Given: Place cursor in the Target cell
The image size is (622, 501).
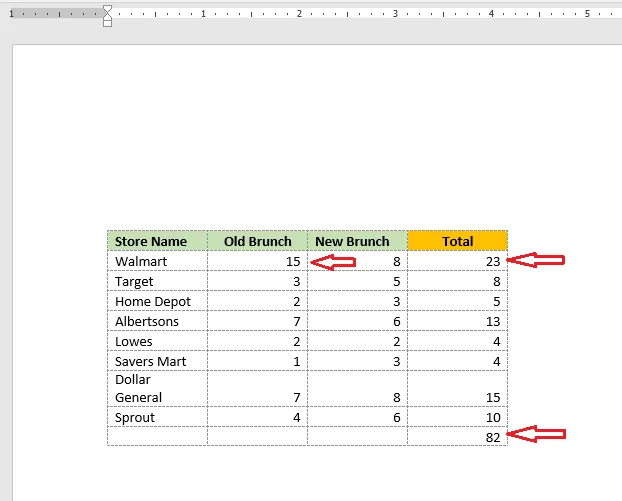Looking at the screenshot, I should click(x=157, y=281).
